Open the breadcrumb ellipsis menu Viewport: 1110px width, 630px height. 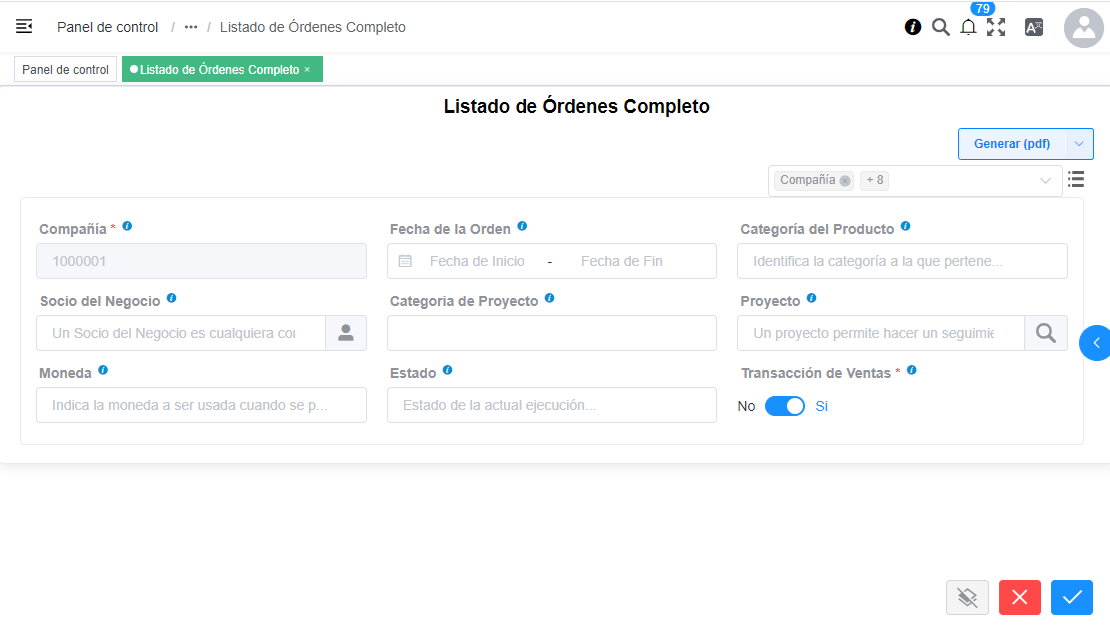click(x=189, y=27)
